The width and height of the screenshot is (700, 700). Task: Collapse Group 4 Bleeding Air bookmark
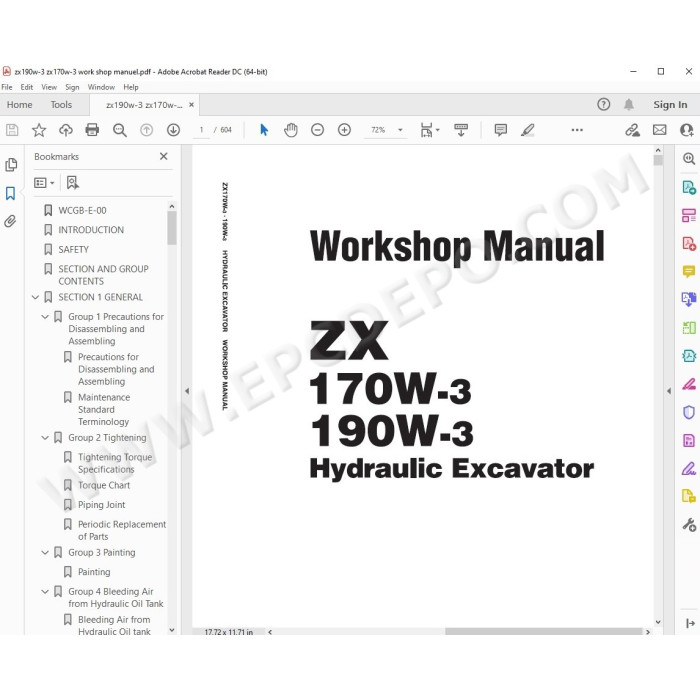tap(45, 592)
